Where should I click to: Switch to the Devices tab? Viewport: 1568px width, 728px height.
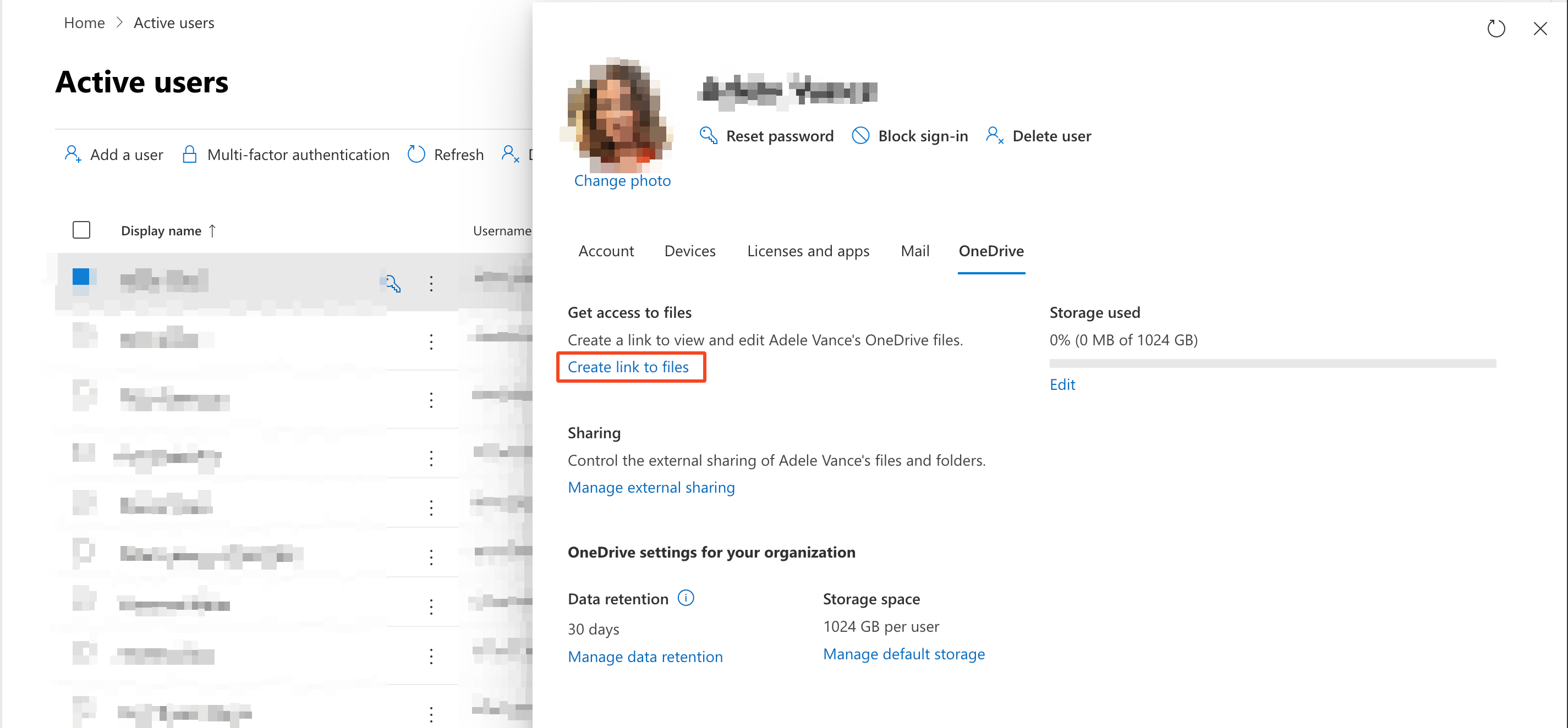[x=690, y=251]
